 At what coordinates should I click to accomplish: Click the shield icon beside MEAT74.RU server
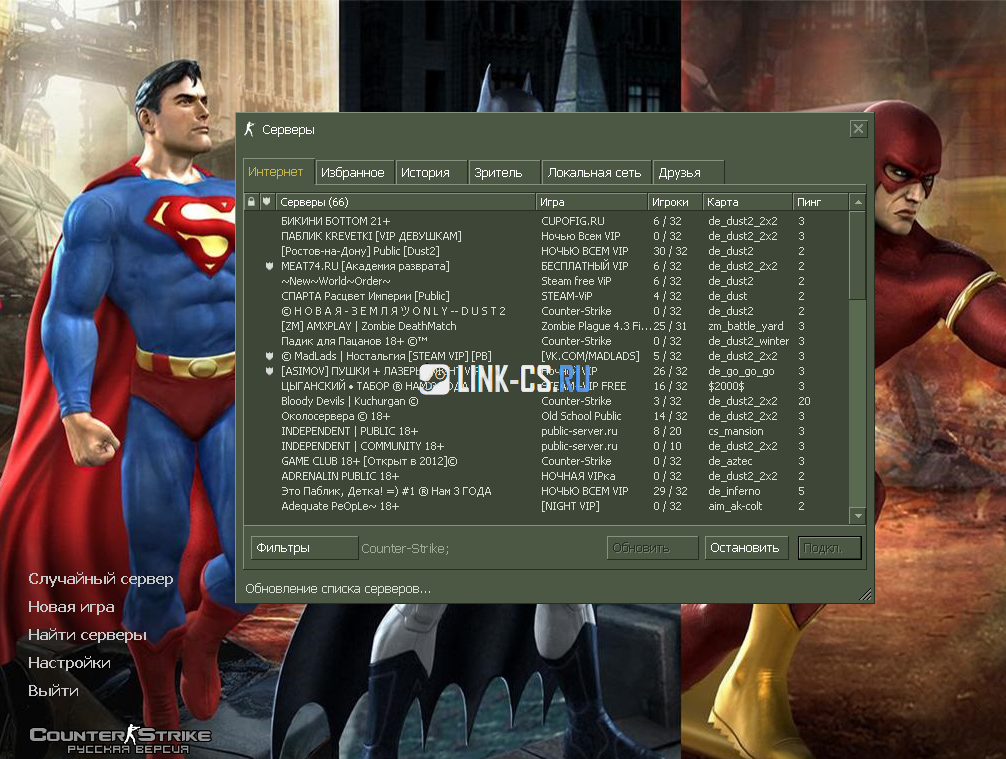tap(268, 267)
